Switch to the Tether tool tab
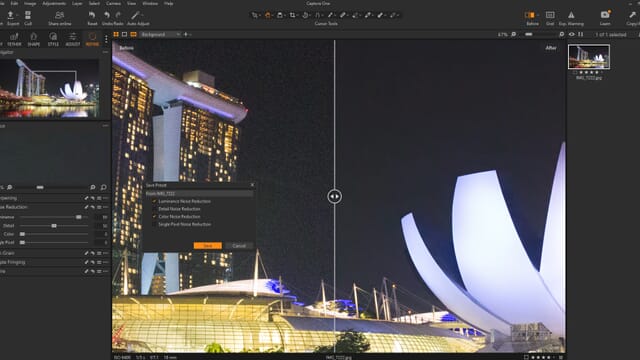 (x=14, y=39)
